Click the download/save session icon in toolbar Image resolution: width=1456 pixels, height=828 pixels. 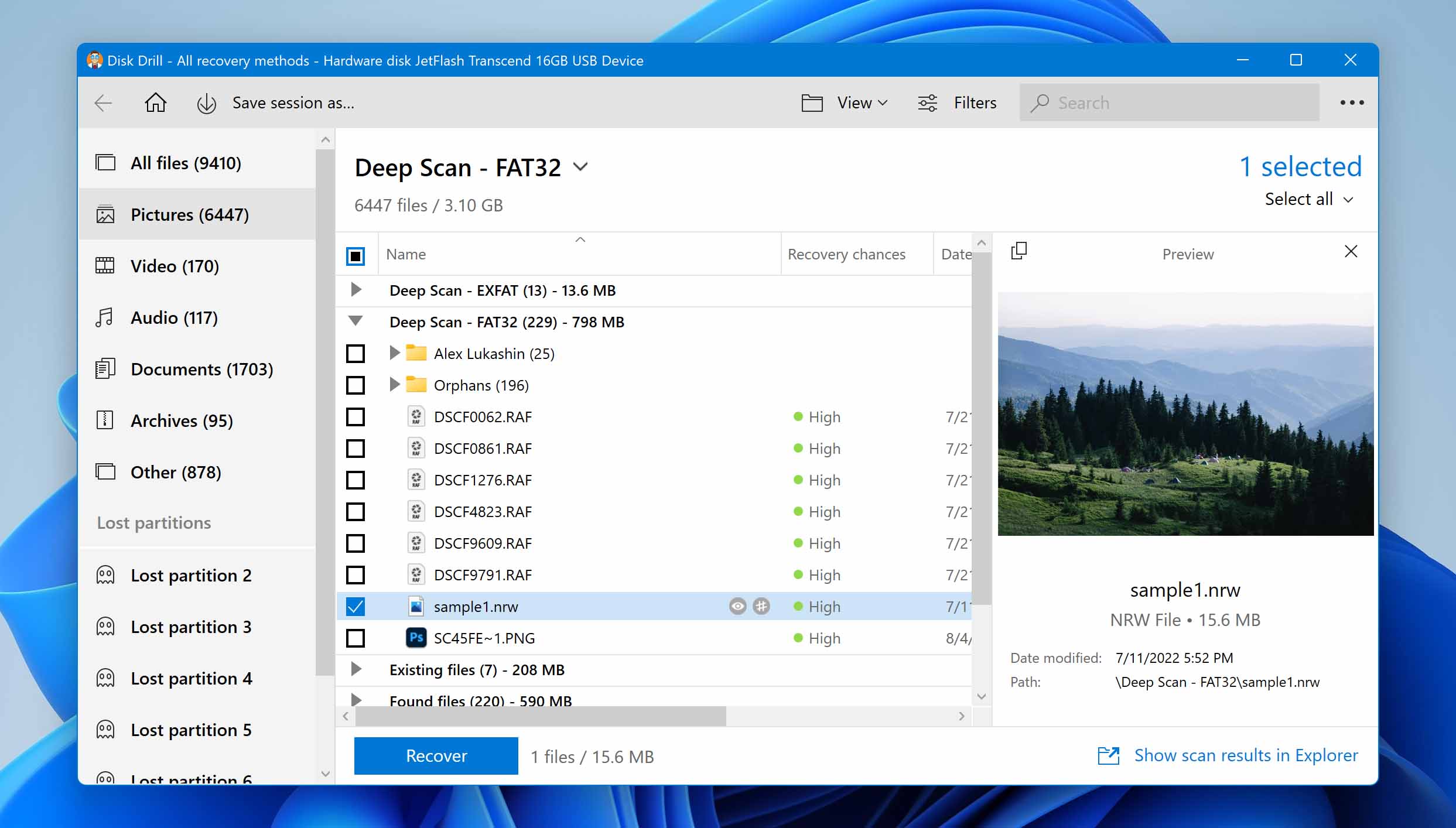pos(207,103)
